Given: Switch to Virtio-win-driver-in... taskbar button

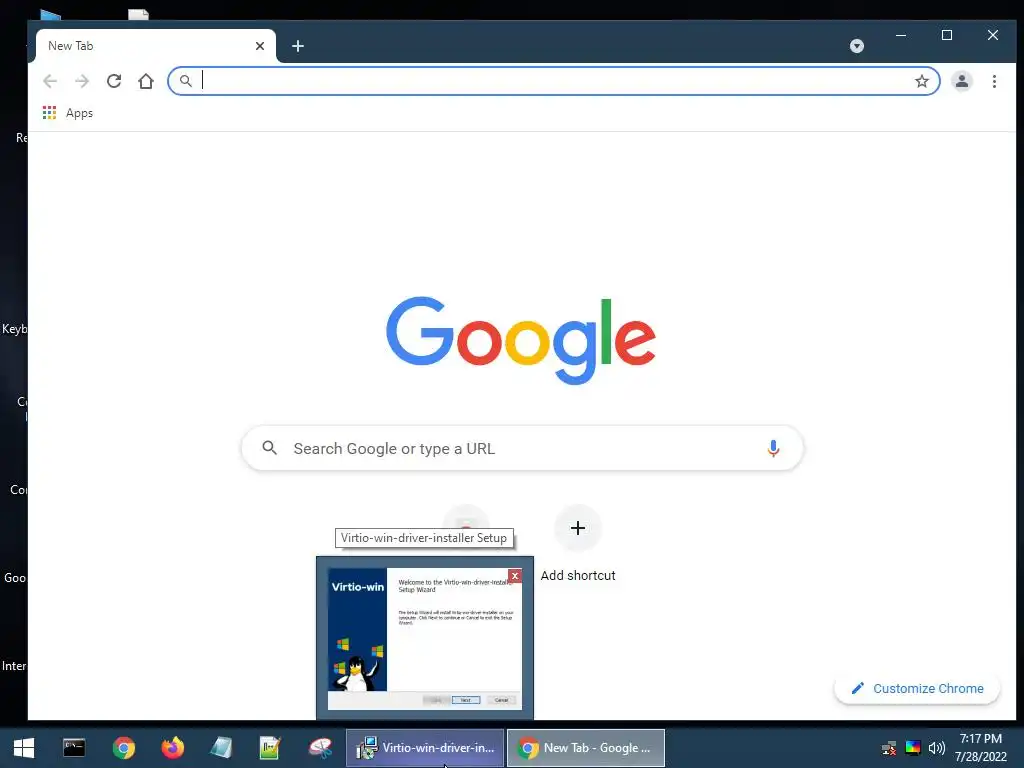Looking at the screenshot, I should click(x=425, y=748).
